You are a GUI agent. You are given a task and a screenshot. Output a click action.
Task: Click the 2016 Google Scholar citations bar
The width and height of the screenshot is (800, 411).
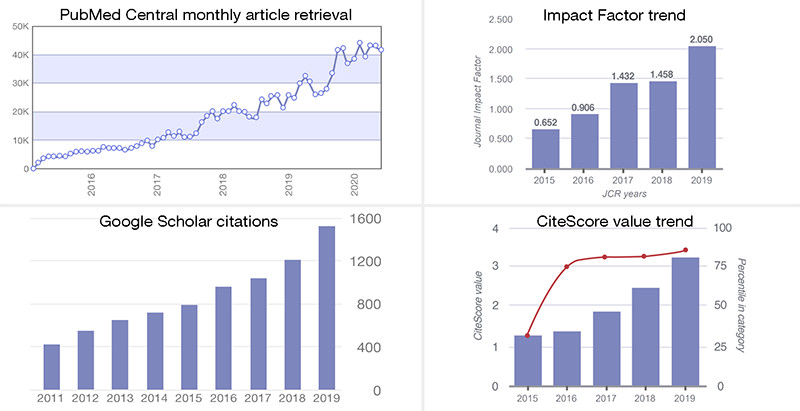click(x=223, y=338)
